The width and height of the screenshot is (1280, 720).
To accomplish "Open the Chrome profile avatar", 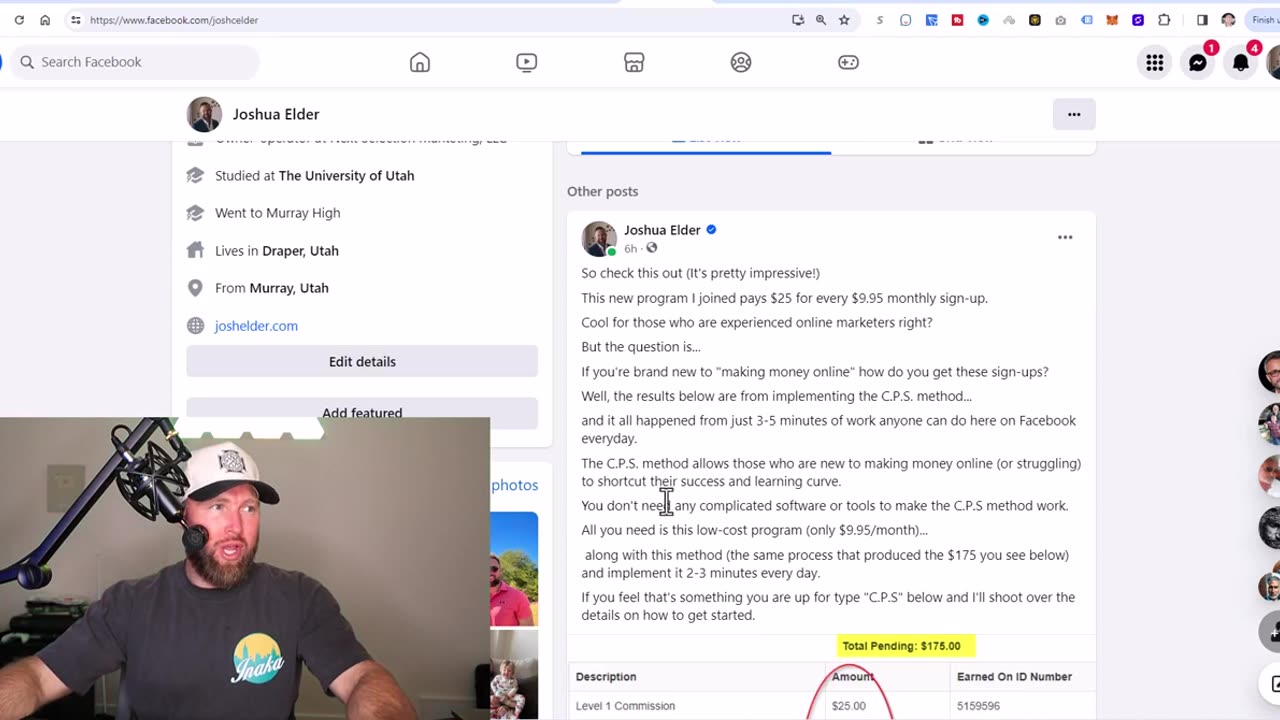I will (1228, 20).
